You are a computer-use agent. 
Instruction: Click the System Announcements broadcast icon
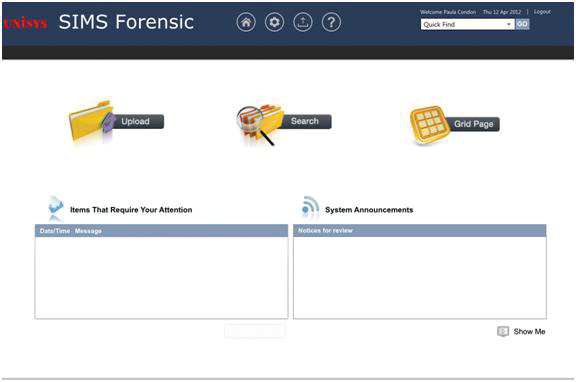coord(310,208)
